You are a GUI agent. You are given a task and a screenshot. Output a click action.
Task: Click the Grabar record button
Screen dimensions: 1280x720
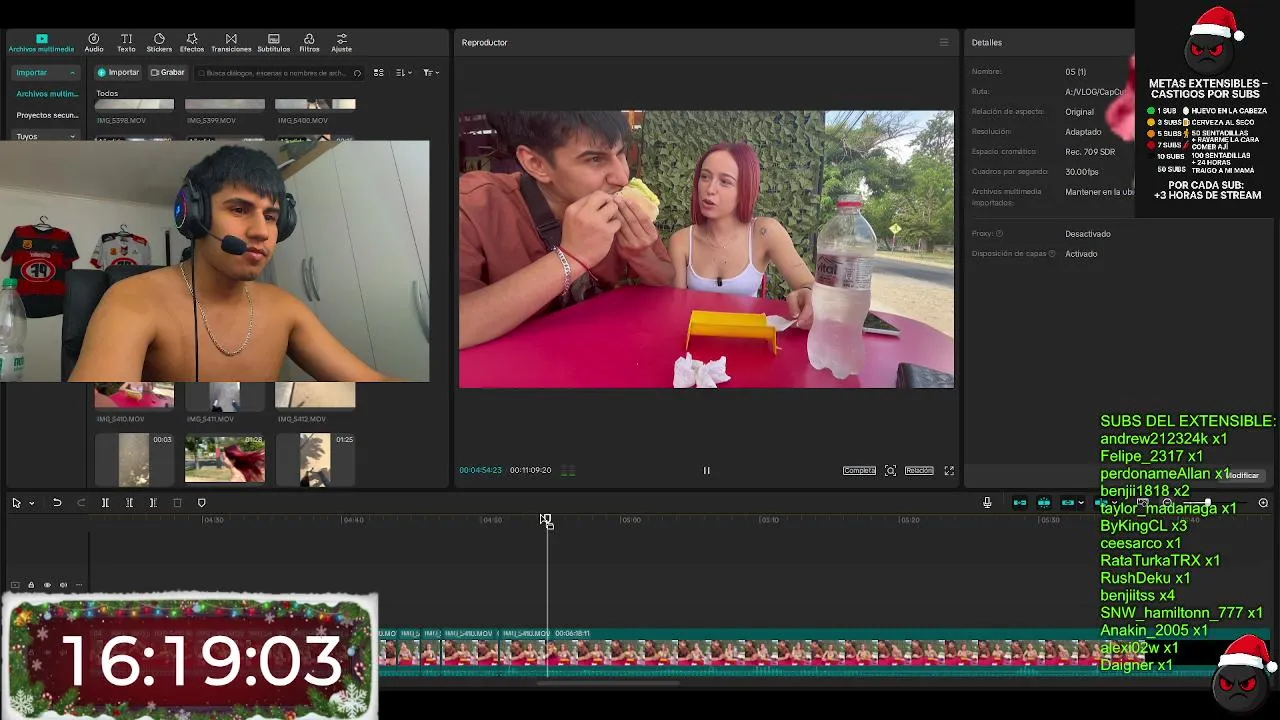coord(167,72)
